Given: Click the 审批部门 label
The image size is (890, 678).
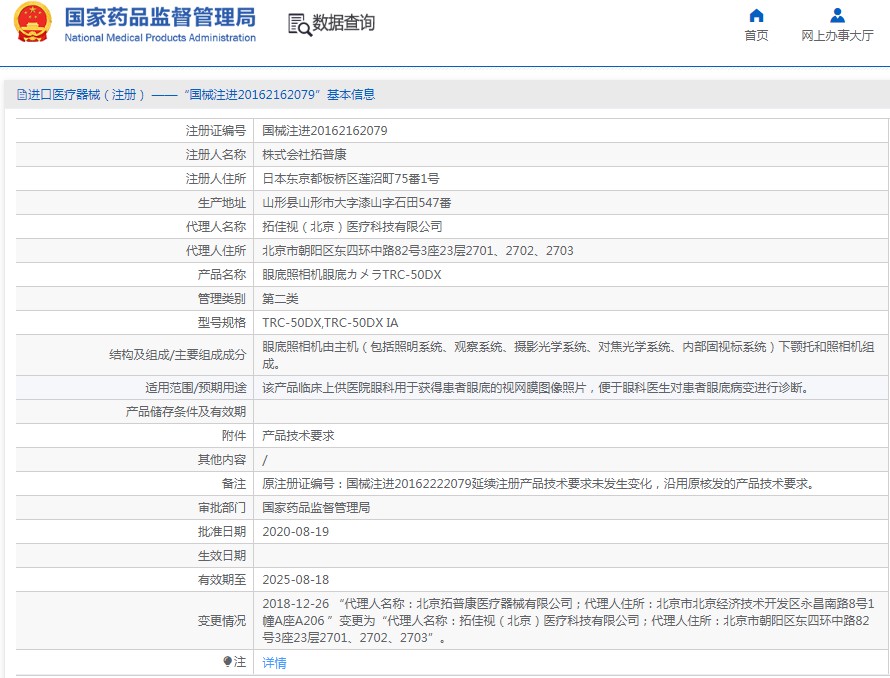Looking at the screenshot, I should pyautogui.click(x=222, y=508).
